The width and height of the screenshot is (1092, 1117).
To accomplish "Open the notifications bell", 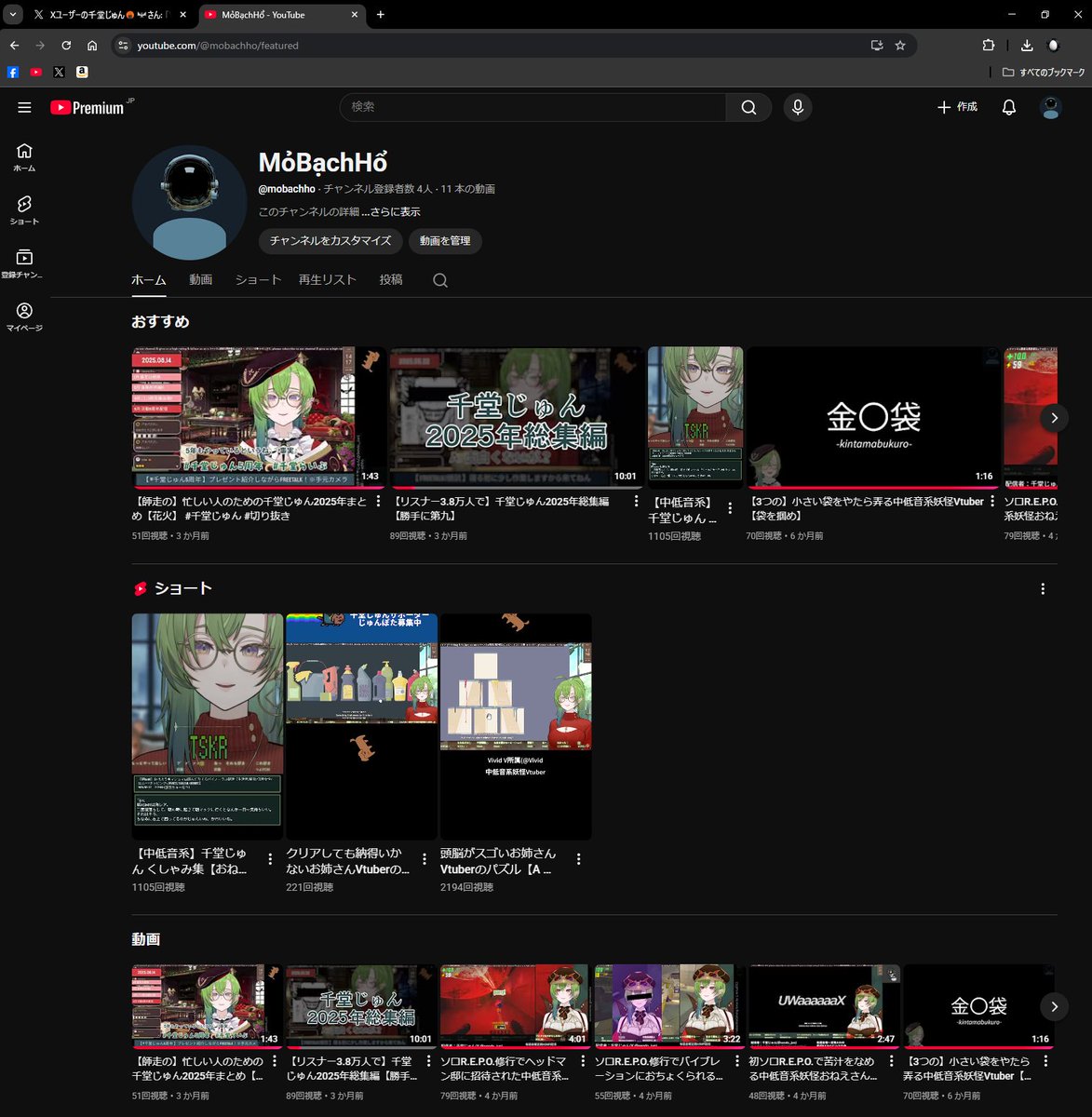I will point(1008,108).
